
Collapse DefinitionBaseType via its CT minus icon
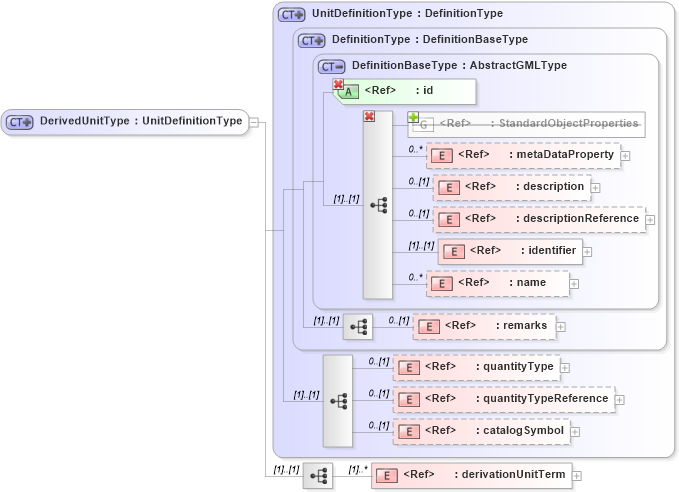[332, 67]
